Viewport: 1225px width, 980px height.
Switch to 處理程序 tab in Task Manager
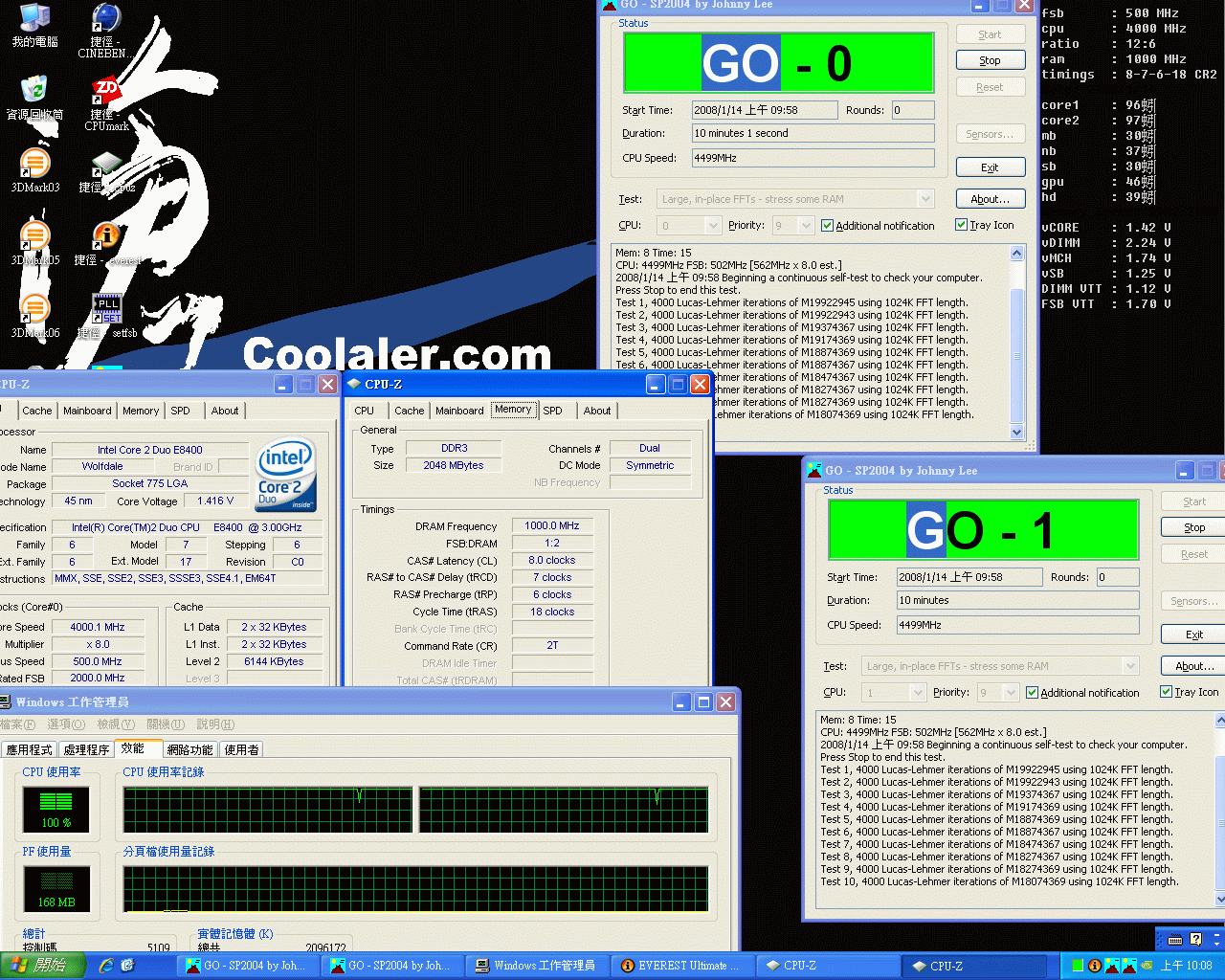pyautogui.click(x=86, y=750)
